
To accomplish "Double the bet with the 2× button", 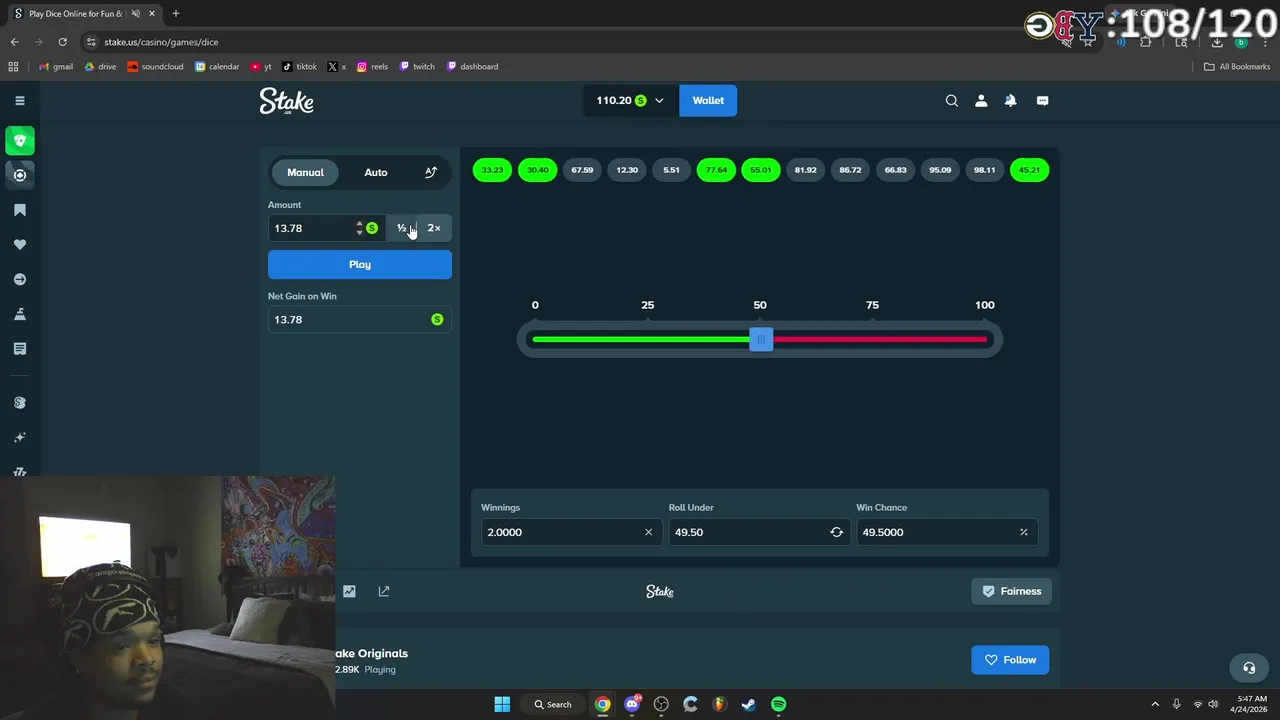I will (434, 228).
